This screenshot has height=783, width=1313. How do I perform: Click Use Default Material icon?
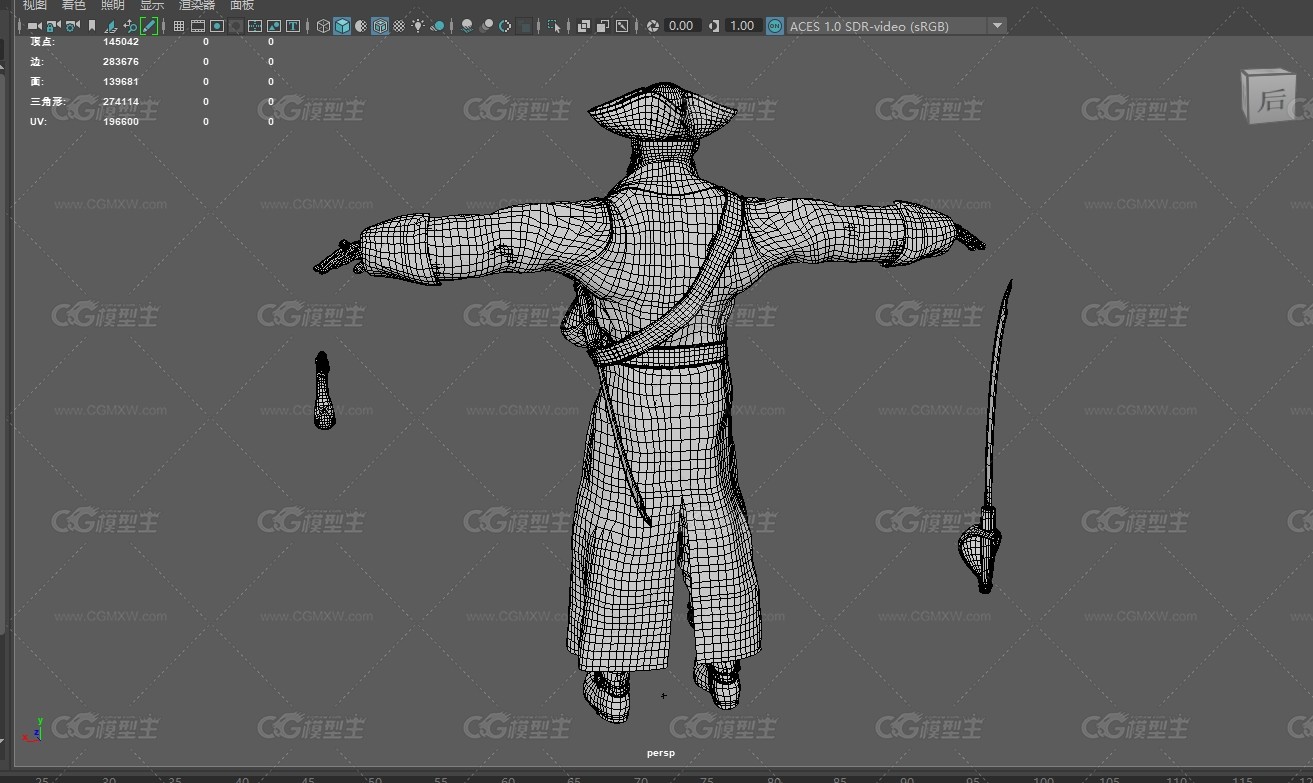coord(360,26)
